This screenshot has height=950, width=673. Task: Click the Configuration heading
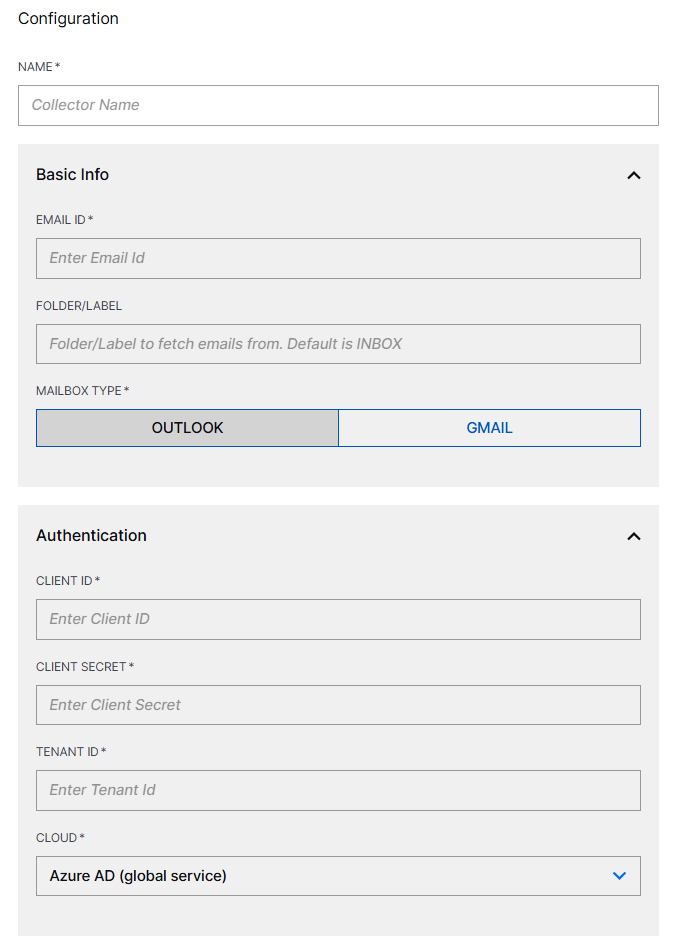(68, 18)
